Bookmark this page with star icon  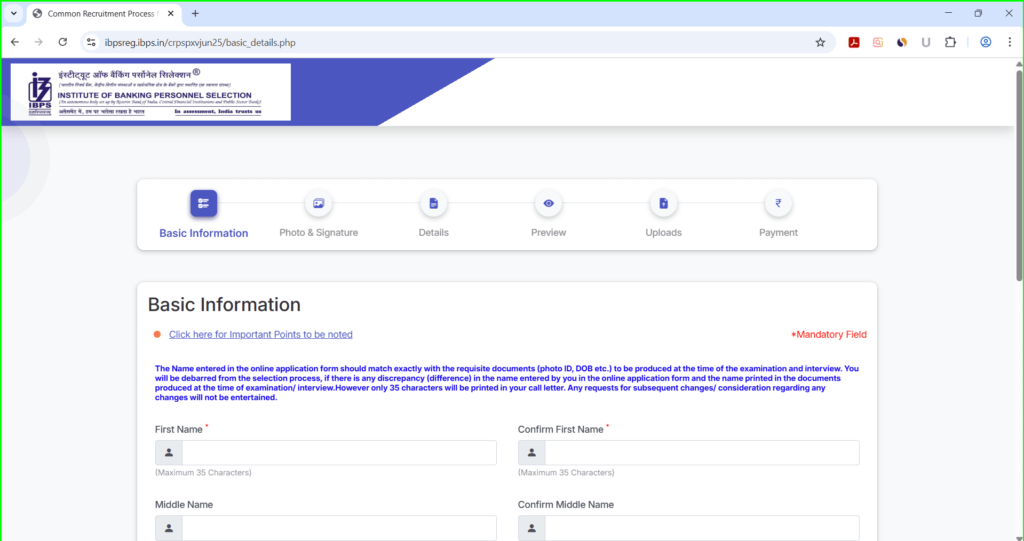point(820,42)
